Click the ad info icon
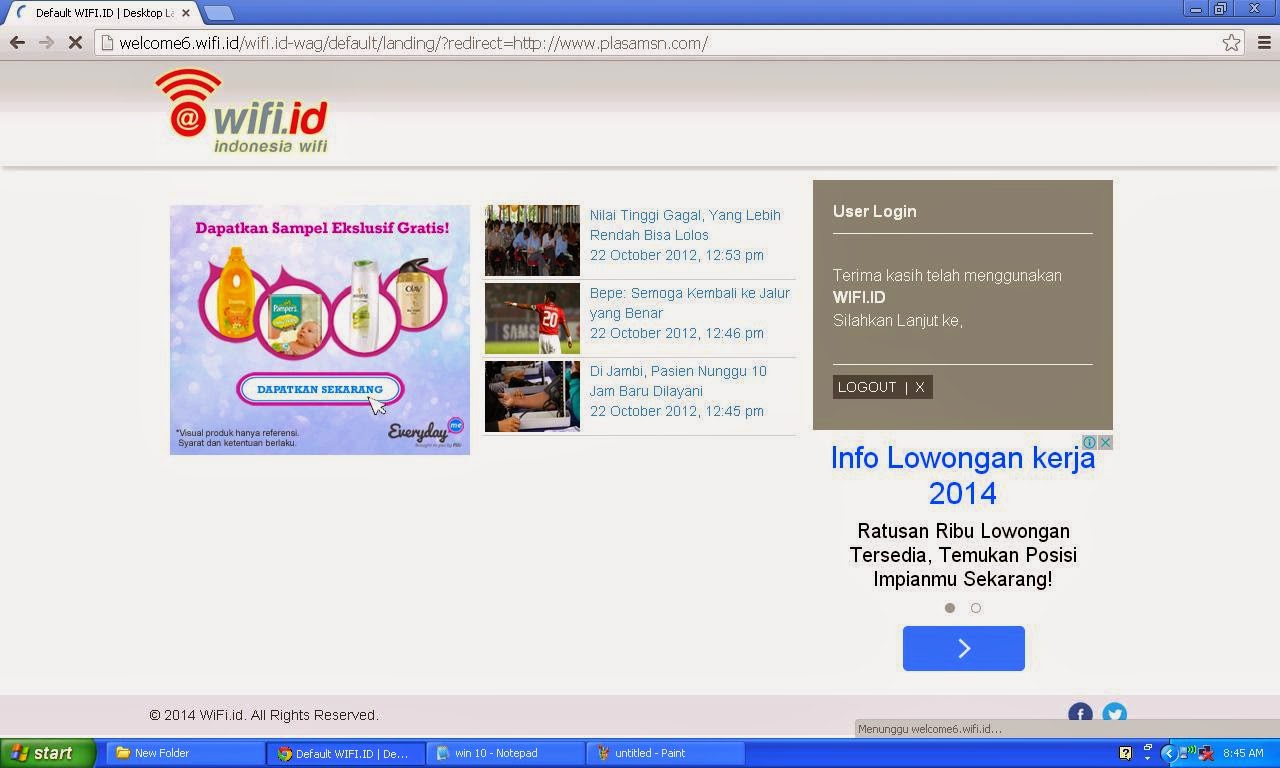The image size is (1280, 768). pyautogui.click(x=1090, y=442)
